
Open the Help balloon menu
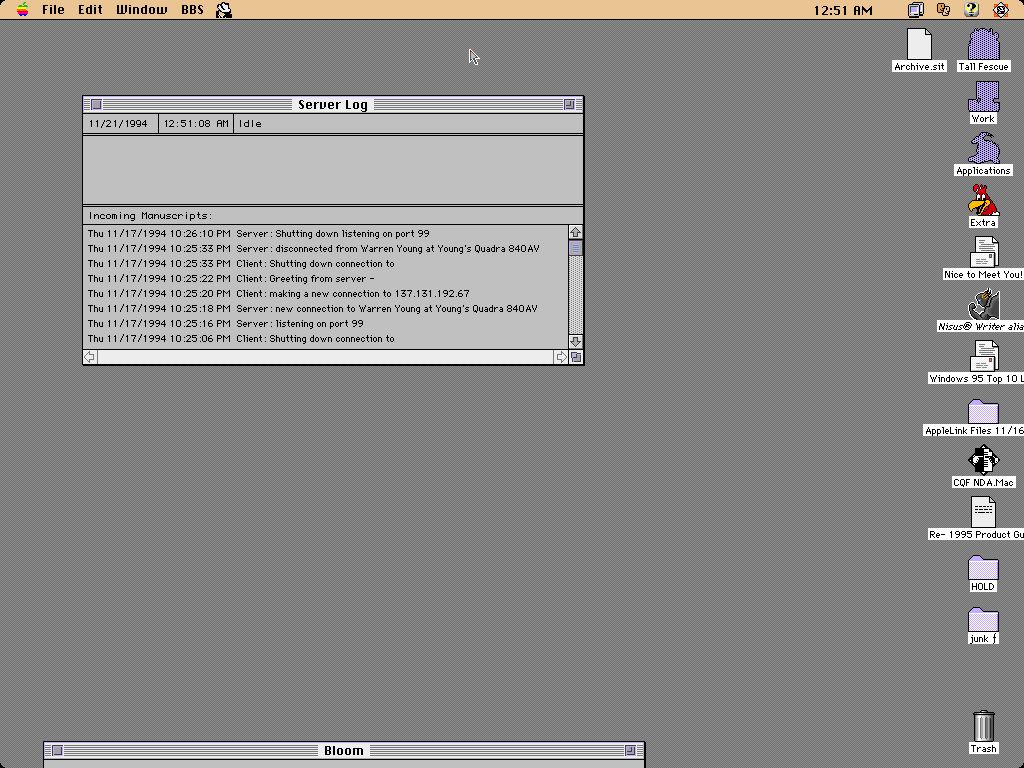[971, 10]
